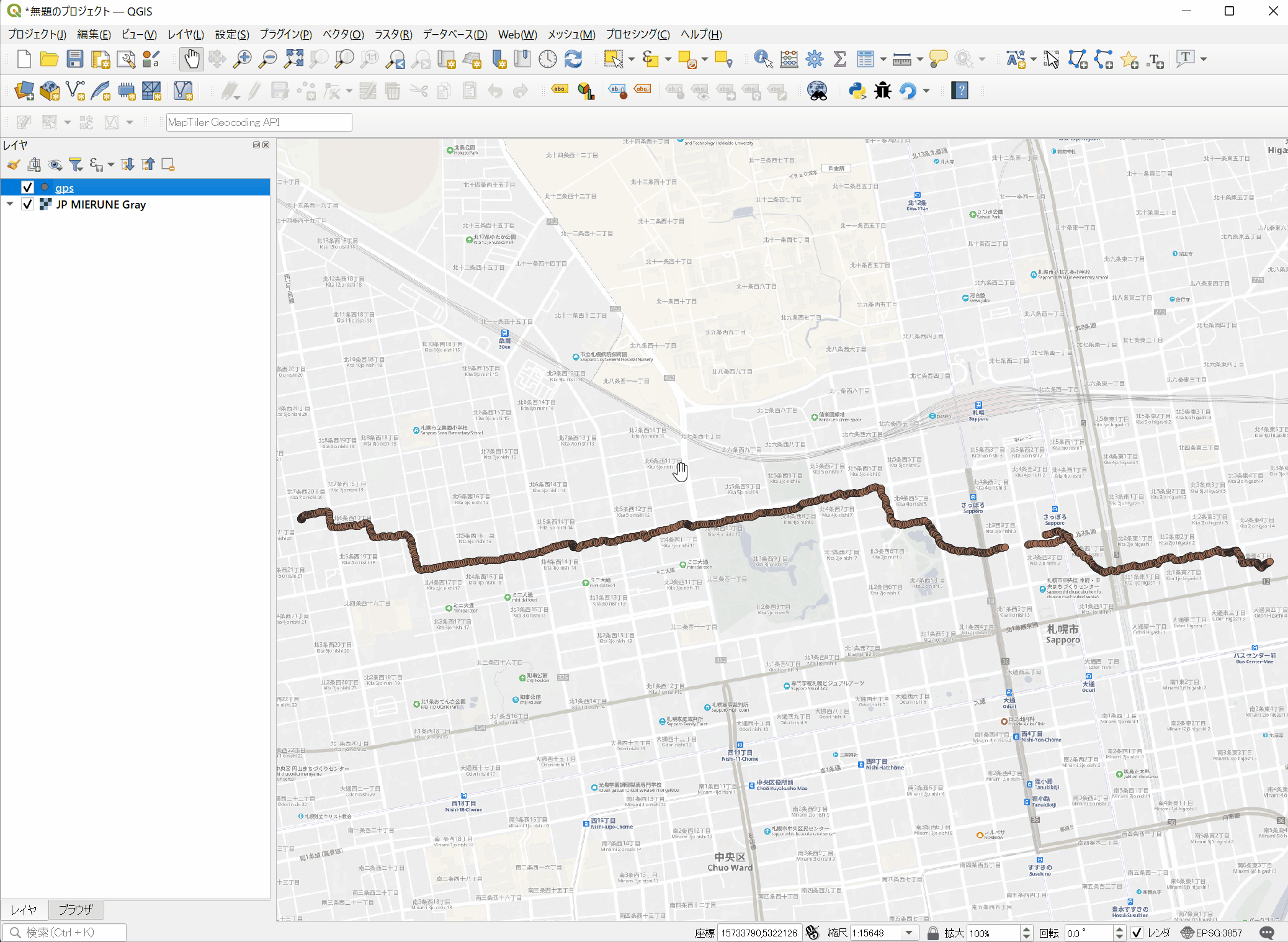Screen dimensions: 1288x942
Task: Open Data Source Manager icon
Action: point(24,91)
